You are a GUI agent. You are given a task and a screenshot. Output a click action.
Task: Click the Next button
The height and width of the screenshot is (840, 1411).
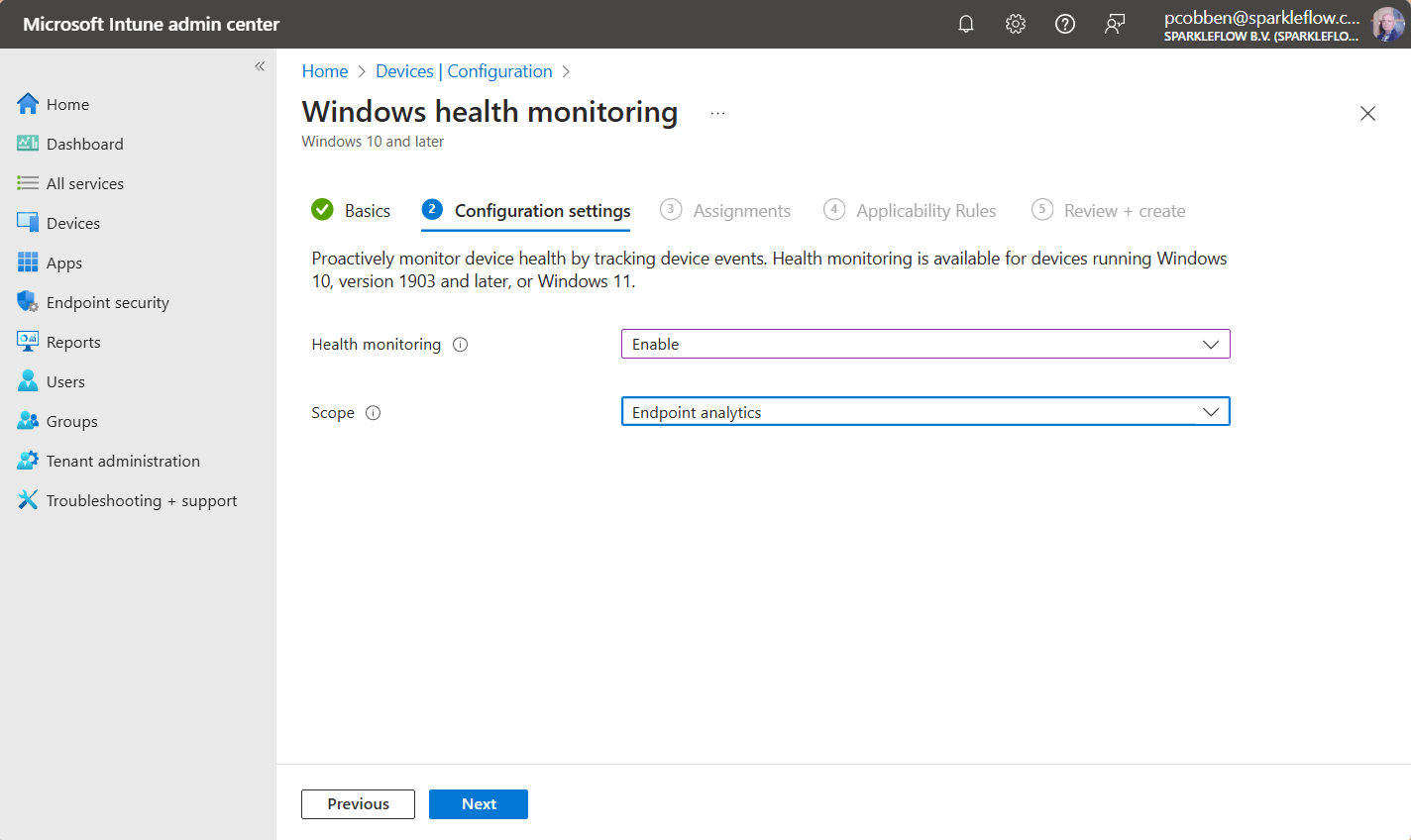(x=479, y=804)
